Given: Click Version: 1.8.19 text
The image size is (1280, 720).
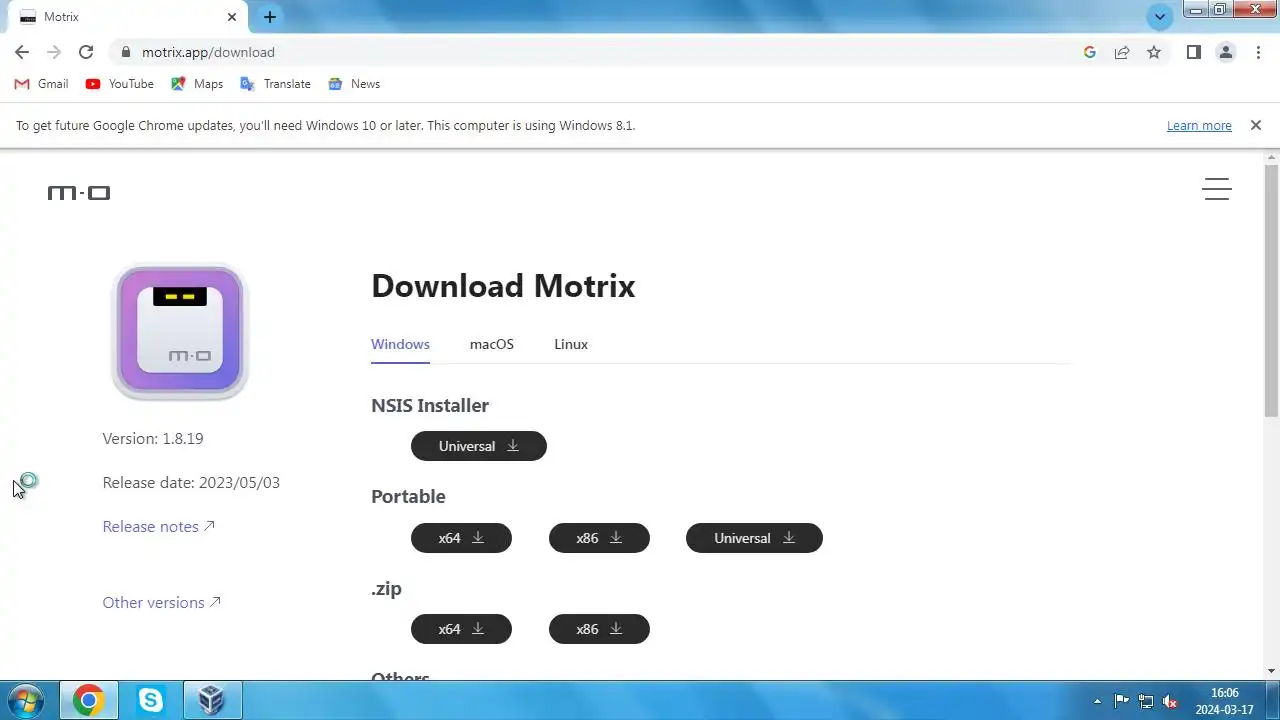Looking at the screenshot, I should click(x=153, y=438).
